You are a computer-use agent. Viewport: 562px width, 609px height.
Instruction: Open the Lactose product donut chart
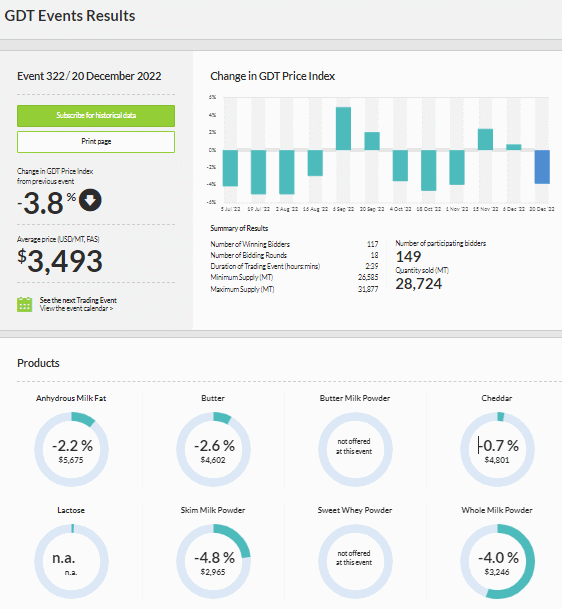[x=71, y=561]
